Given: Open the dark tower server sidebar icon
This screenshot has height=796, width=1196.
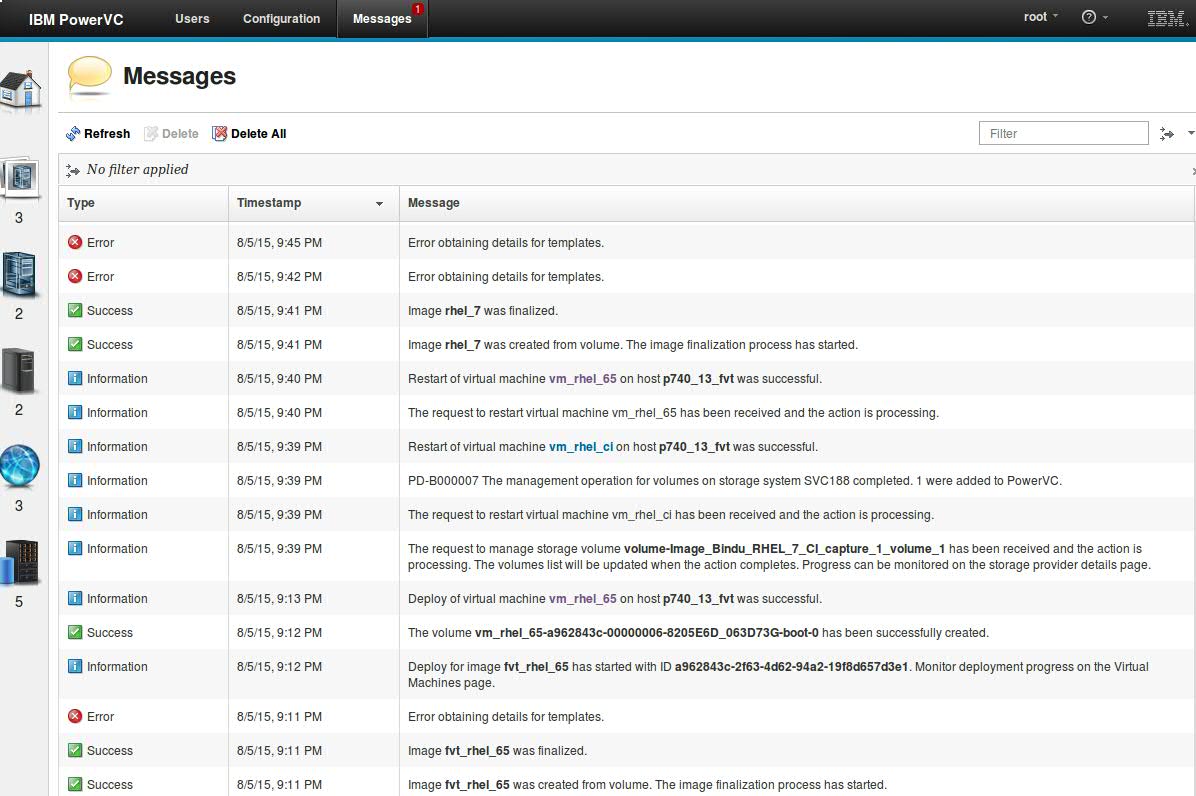Looking at the screenshot, I should [x=18, y=370].
